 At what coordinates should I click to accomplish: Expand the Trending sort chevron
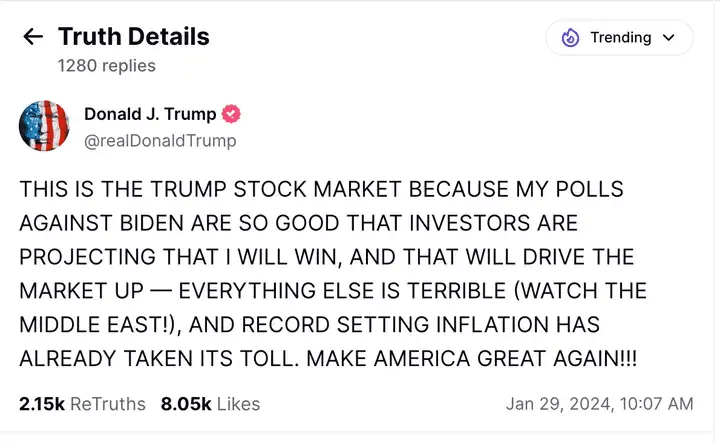pyautogui.click(x=669, y=38)
